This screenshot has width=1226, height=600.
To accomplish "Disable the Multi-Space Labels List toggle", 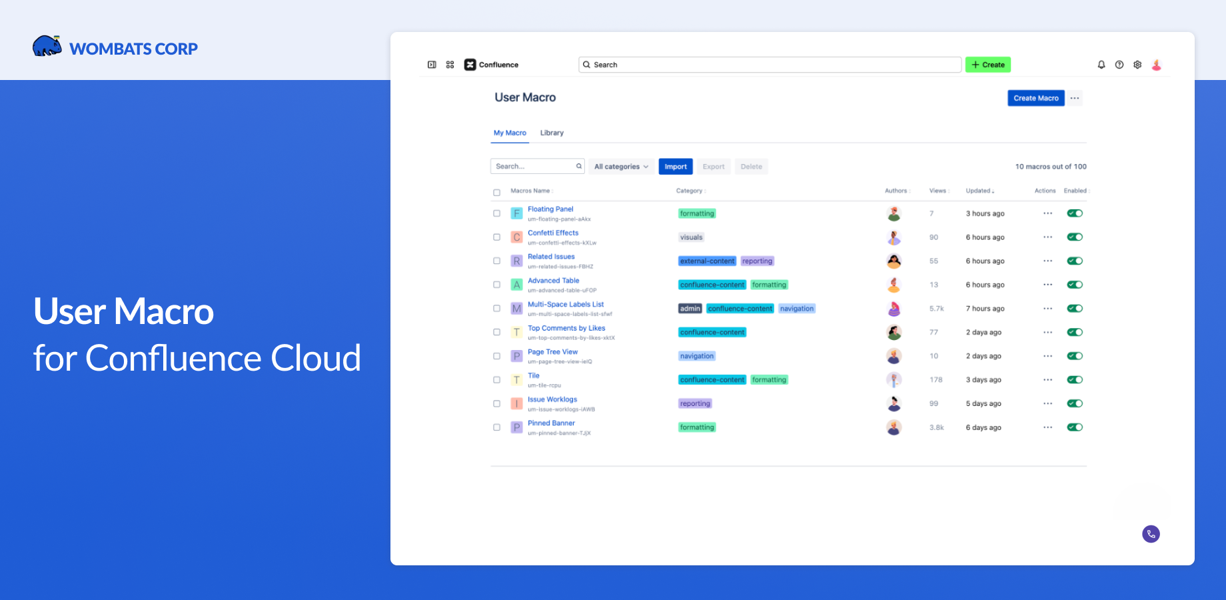I will coord(1075,309).
